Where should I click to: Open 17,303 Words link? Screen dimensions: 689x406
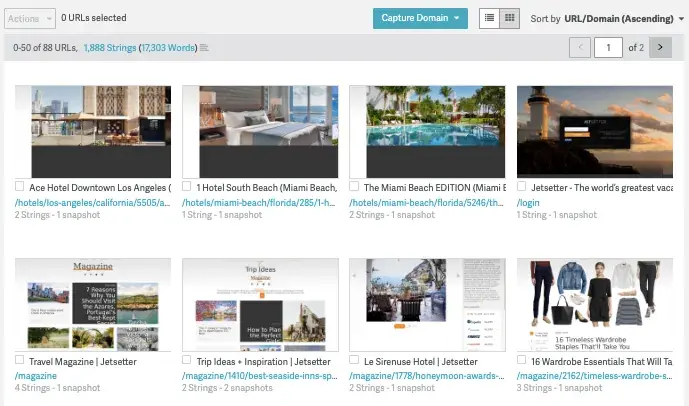[x=168, y=47]
